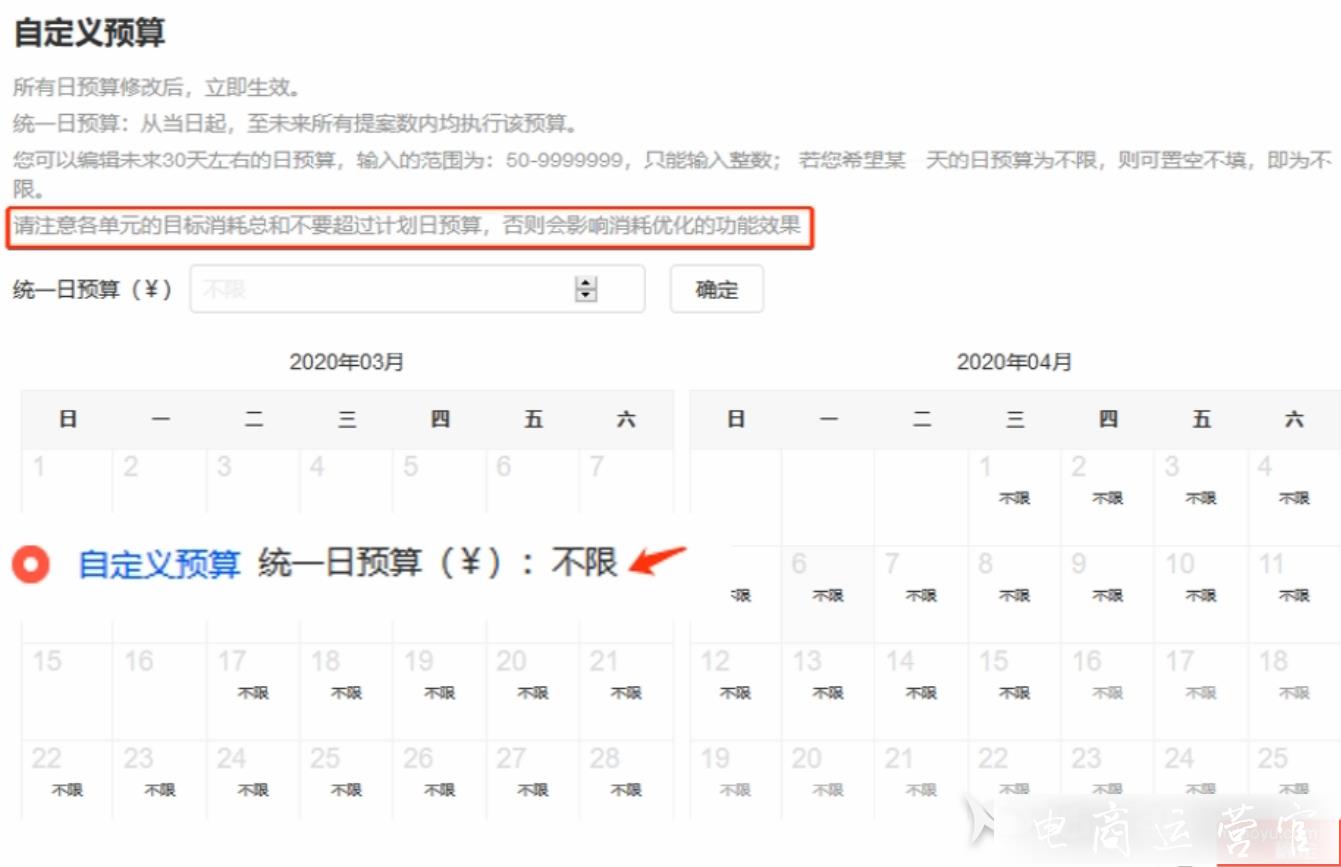This screenshot has height=867, width=1341.
Task: Open April 4 budget cell
Action: pyautogui.click(x=1294, y=496)
